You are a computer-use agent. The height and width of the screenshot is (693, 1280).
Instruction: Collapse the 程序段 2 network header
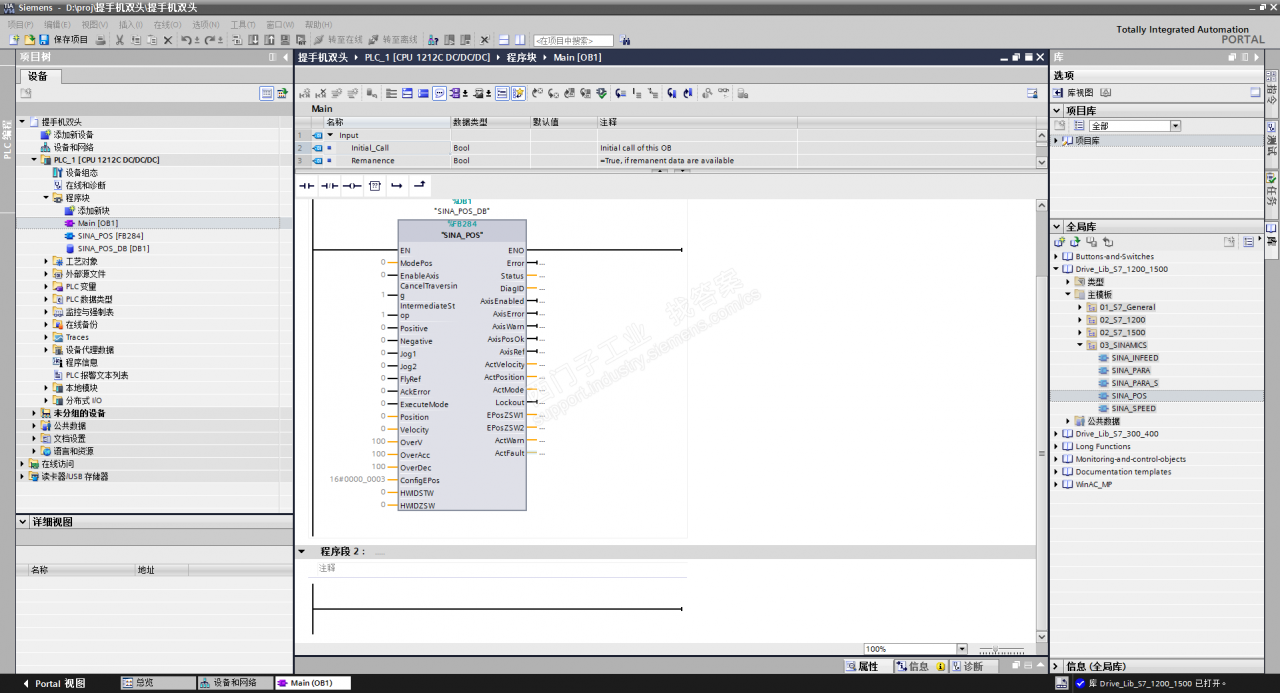(x=302, y=552)
